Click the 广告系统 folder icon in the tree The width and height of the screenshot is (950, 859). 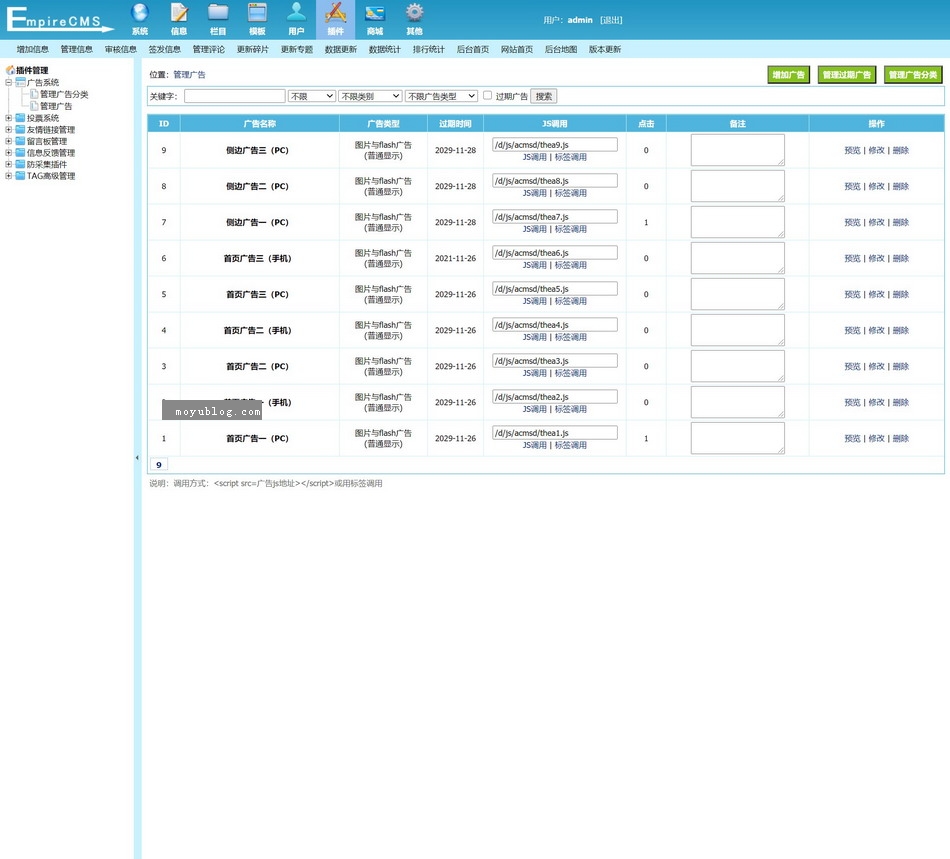(21, 82)
